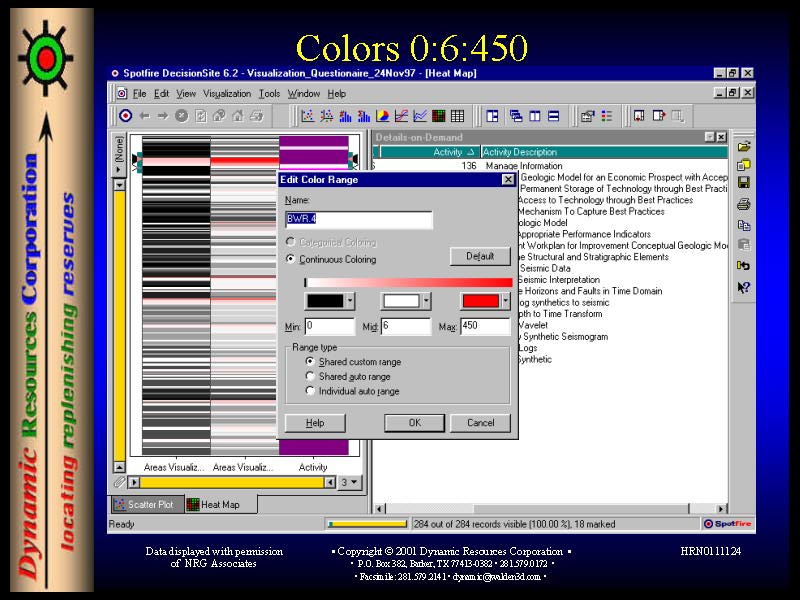Select the Individual auto range option
Screen dimensions: 800x600
pyautogui.click(x=311, y=391)
